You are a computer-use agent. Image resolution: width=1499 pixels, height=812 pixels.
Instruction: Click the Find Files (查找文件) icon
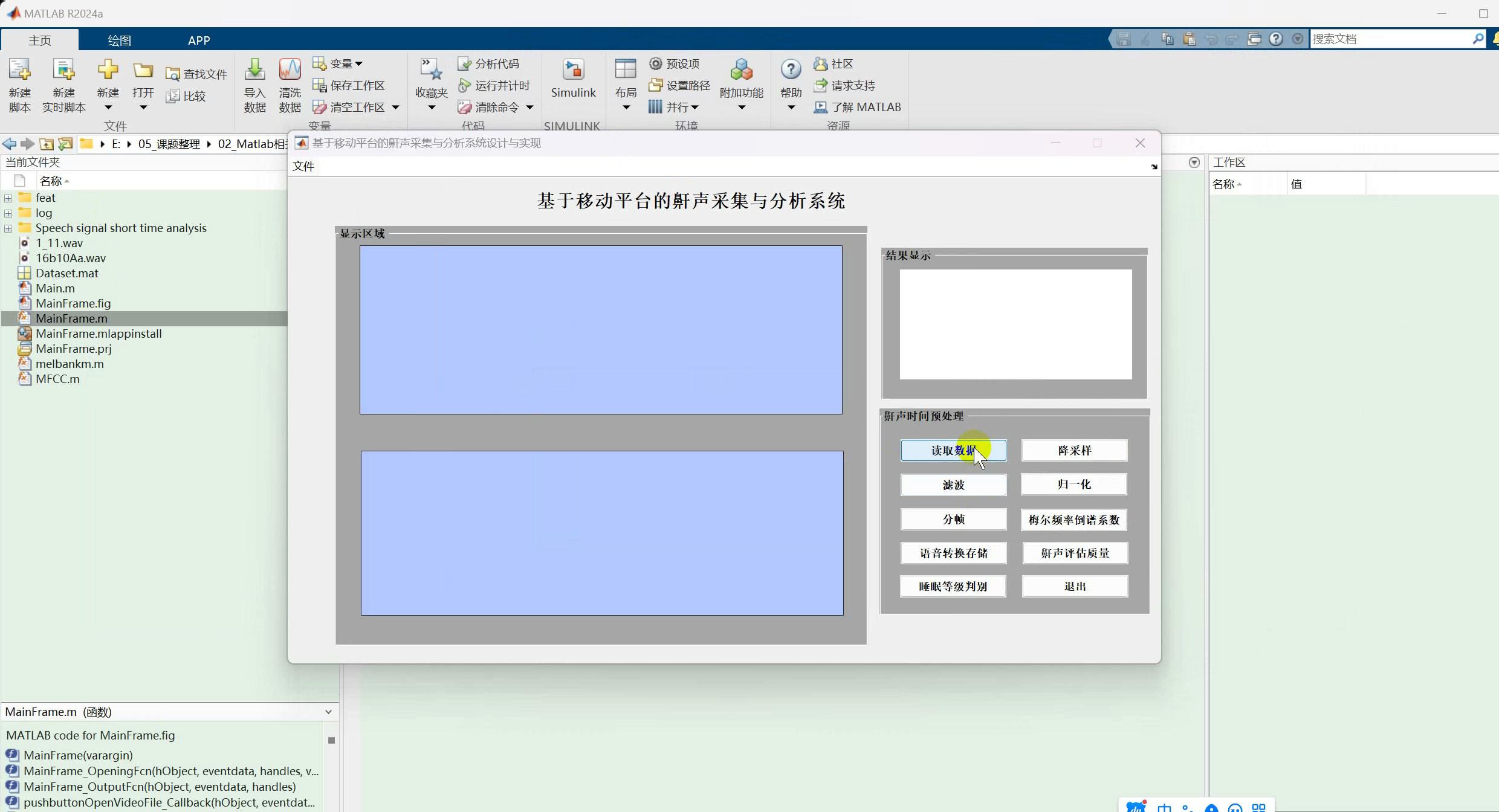tap(173, 74)
